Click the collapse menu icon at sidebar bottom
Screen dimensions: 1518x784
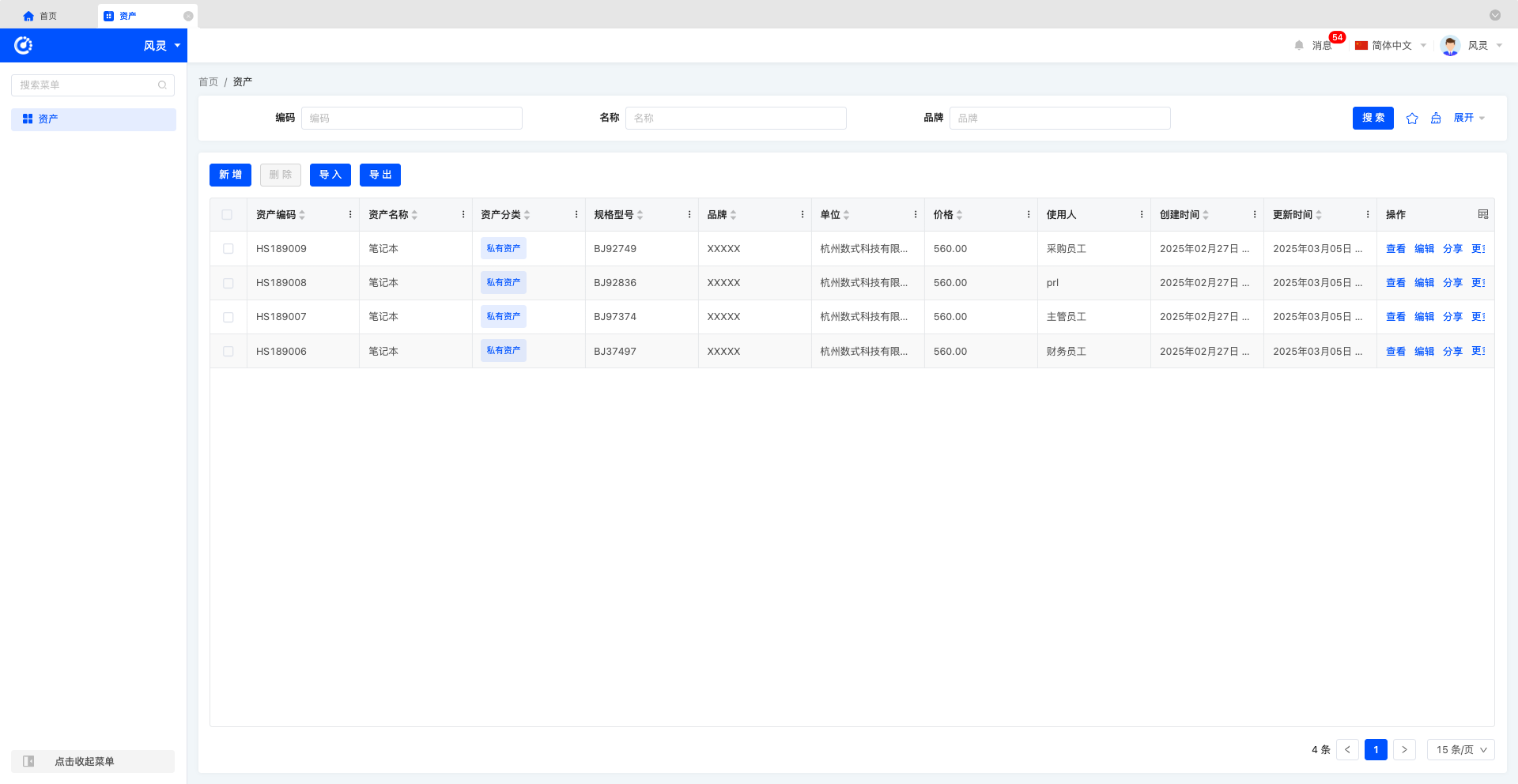[x=28, y=761]
